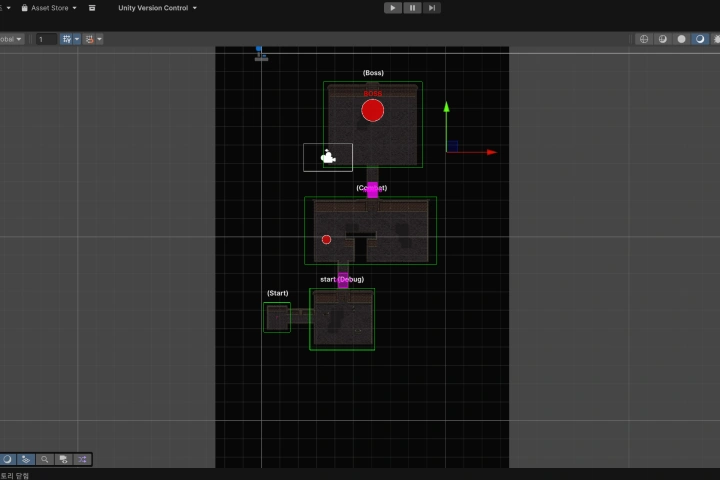This screenshot has width=720, height=480.
Task: Expand the grid snapping options arrow
Action: [77, 39]
